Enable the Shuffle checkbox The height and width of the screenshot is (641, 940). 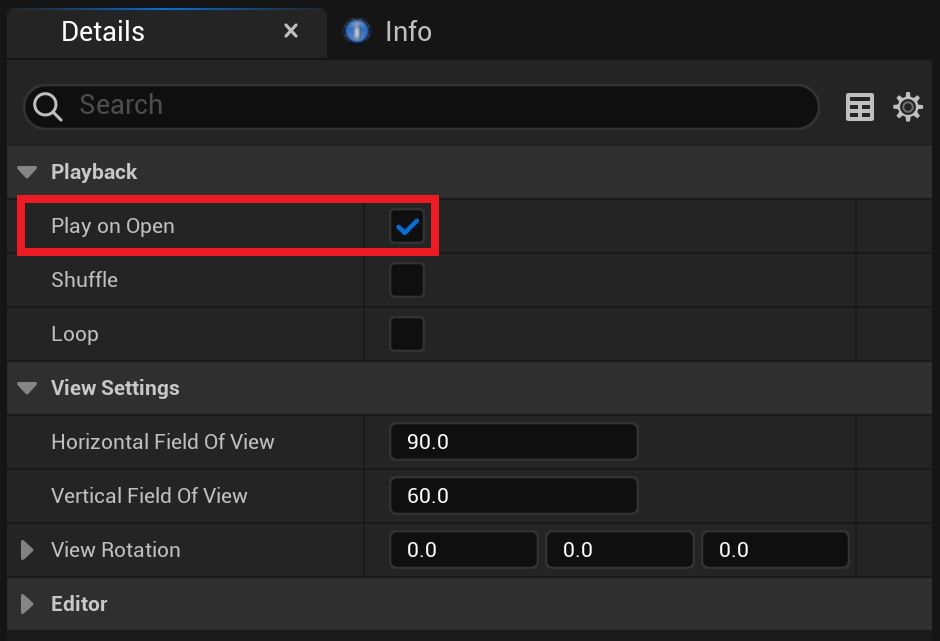[x=407, y=280]
